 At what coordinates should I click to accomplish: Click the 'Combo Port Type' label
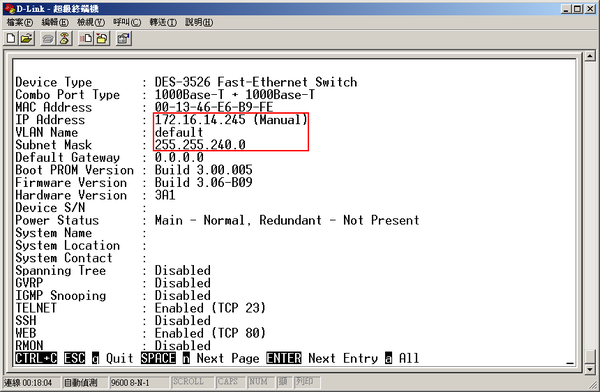(x=67, y=95)
